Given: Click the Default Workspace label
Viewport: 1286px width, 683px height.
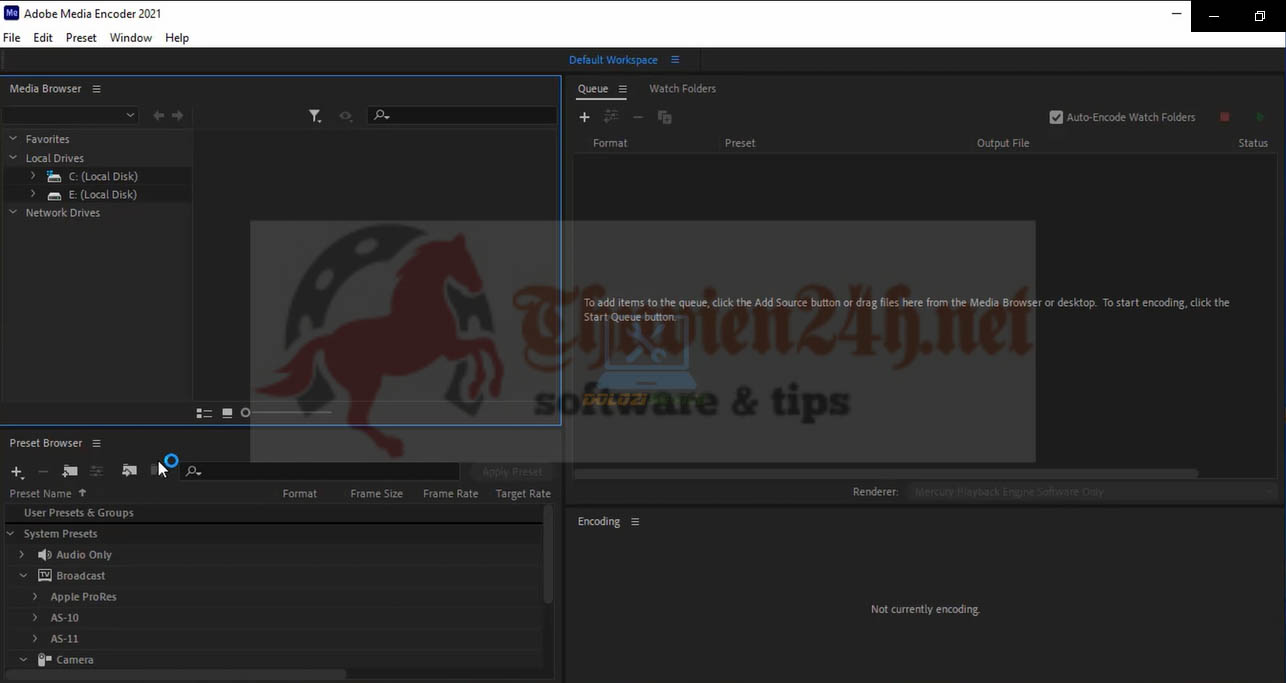Looking at the screenshot, I should point(613,60).
